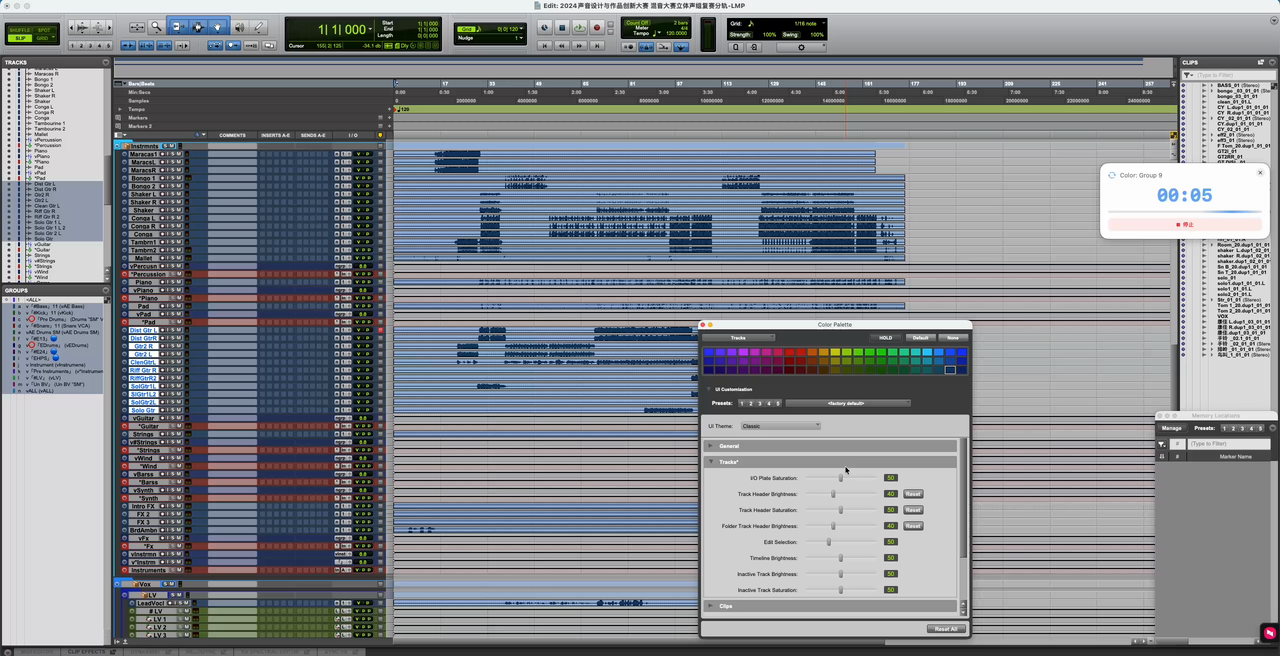Click the Play transport button
This screenshot has width=1280, height=656.
tap(580, 27)
